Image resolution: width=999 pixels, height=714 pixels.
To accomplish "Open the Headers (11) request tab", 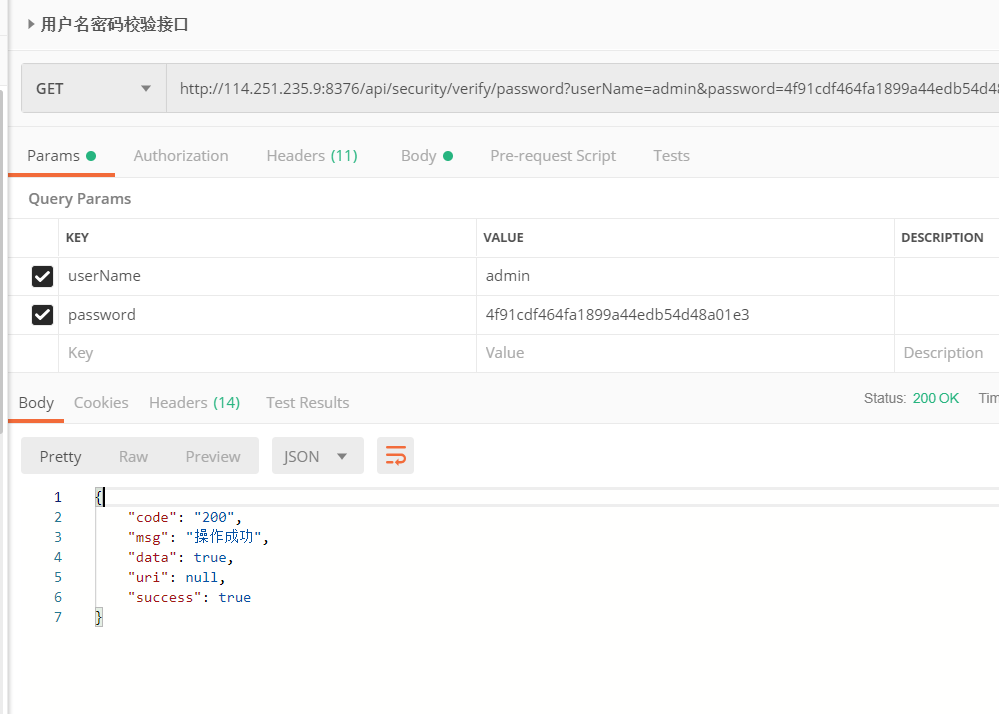I will (x=311, y=156).
